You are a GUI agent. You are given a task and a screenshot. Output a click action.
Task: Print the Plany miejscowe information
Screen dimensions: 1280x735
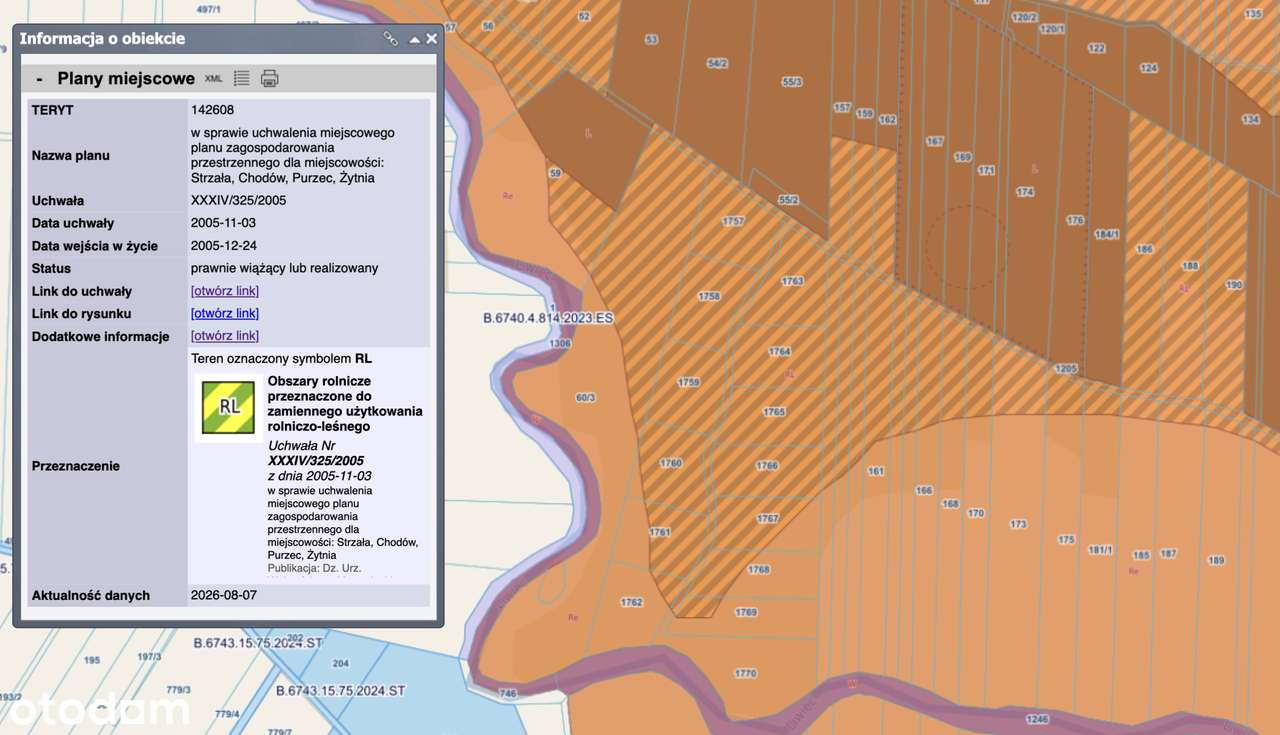click(x=270, y=78)
